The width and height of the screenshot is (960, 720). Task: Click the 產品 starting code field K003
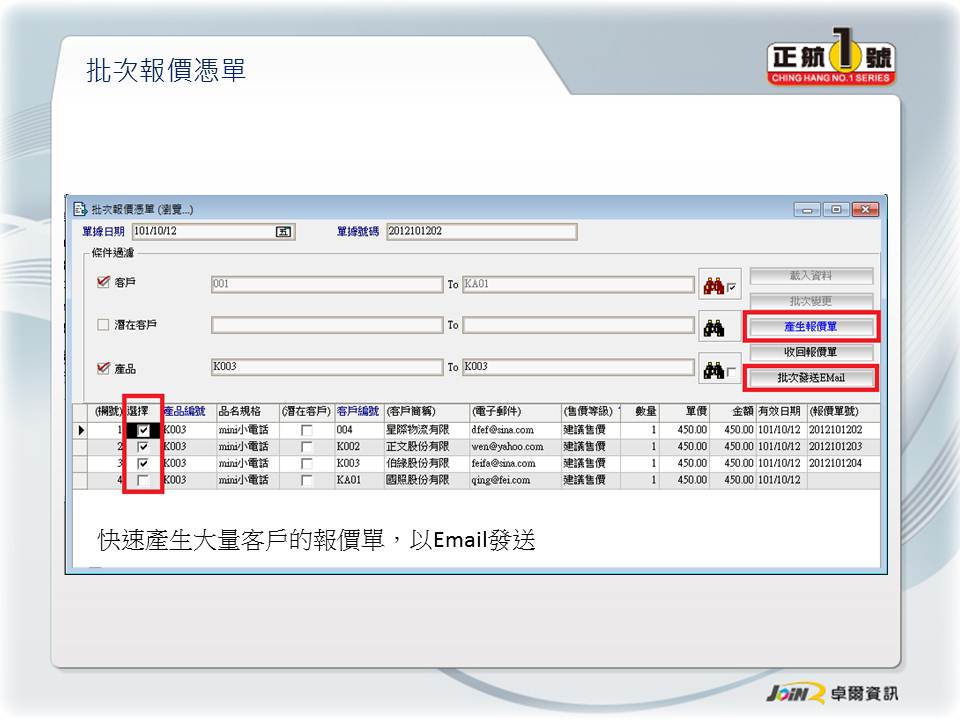pyautogui.click(x=326, y=367)
